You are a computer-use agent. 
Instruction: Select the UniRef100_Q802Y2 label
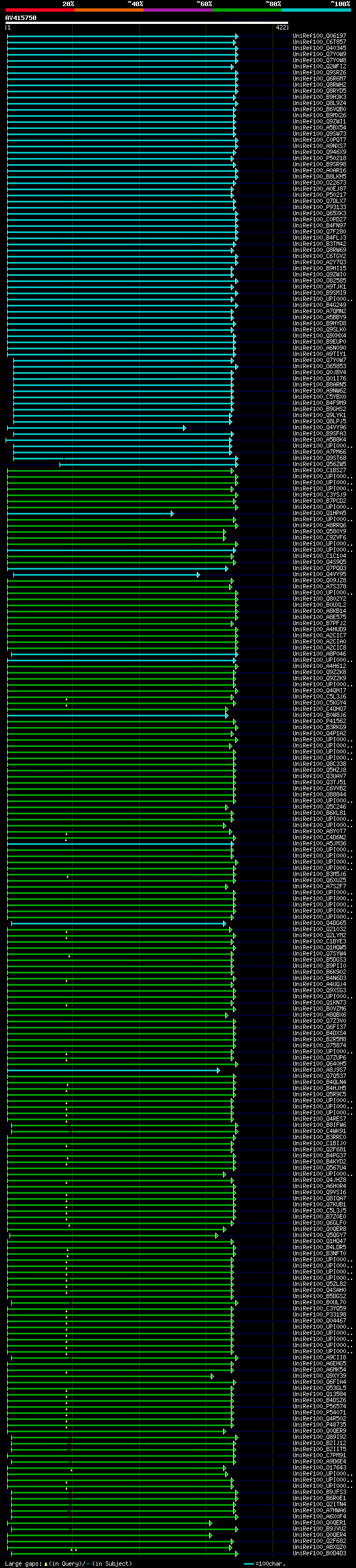pyautogui.click(x=319, y=598)
